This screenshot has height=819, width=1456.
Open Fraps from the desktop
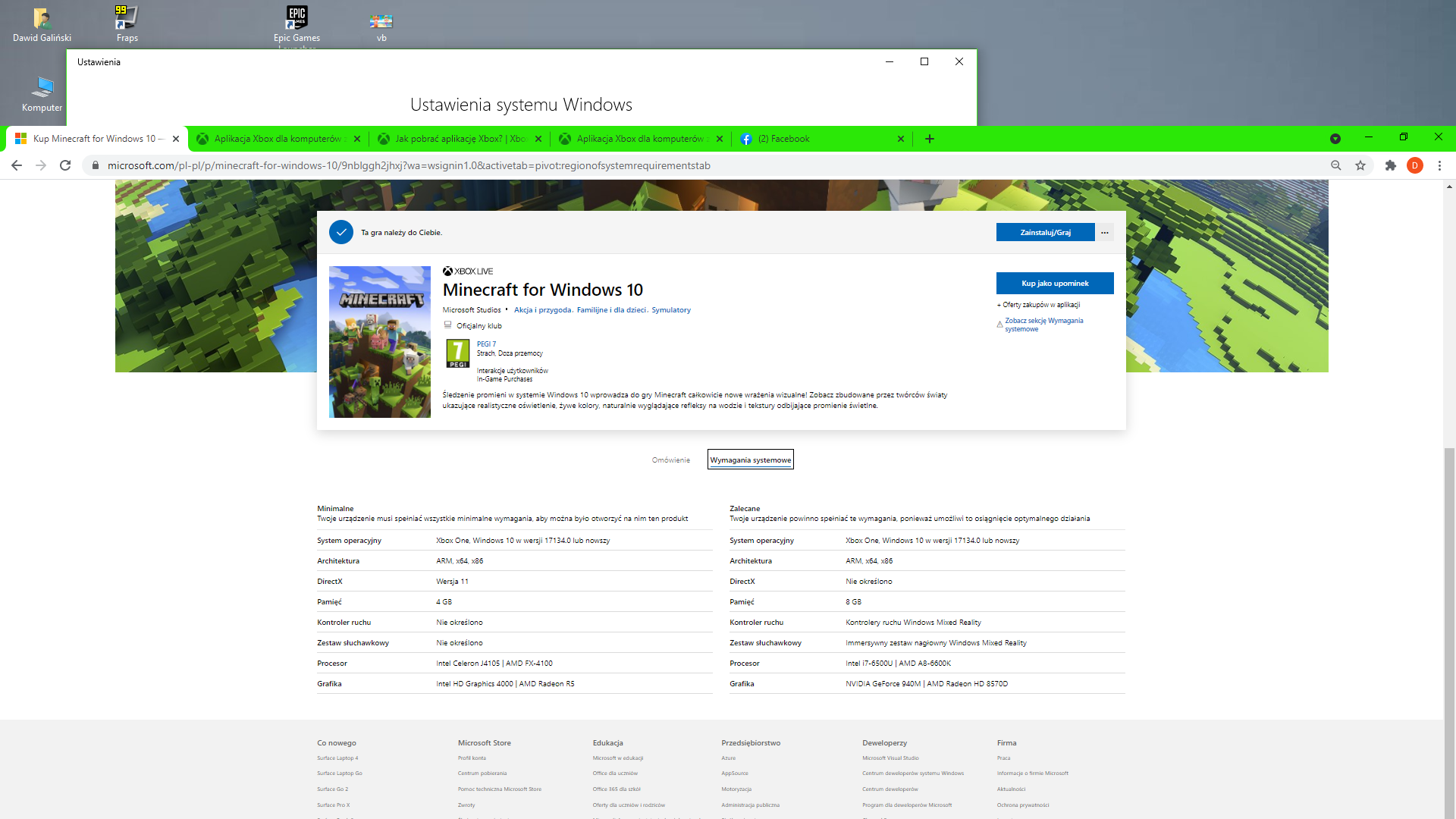click(x=126, y=17)
